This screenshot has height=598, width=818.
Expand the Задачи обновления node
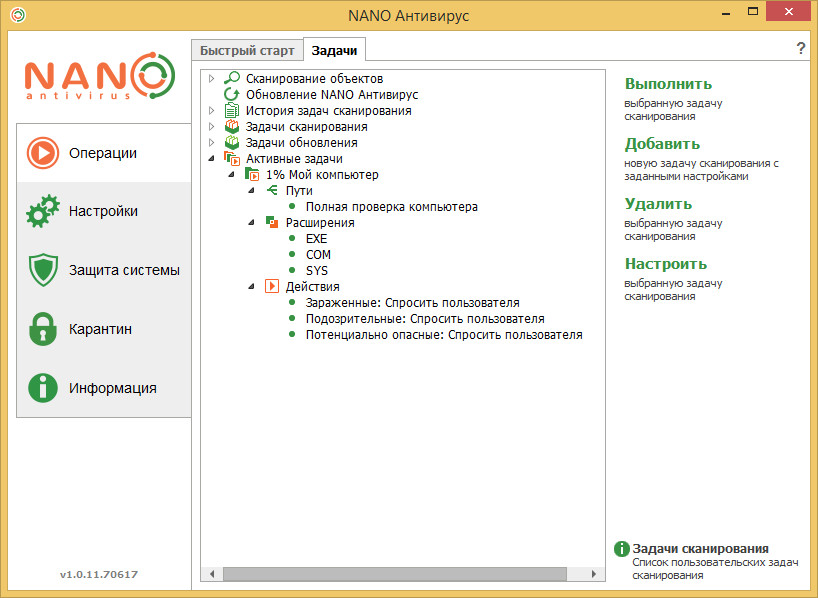click(x=211, y=142)
